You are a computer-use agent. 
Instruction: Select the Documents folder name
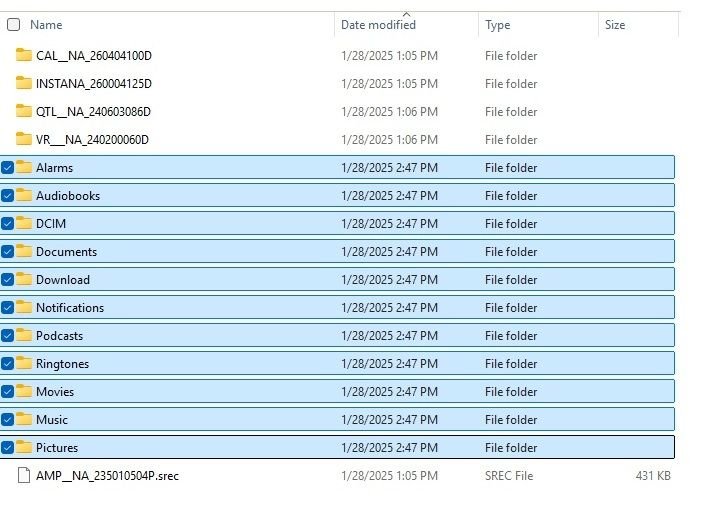[x=66, y=252]
